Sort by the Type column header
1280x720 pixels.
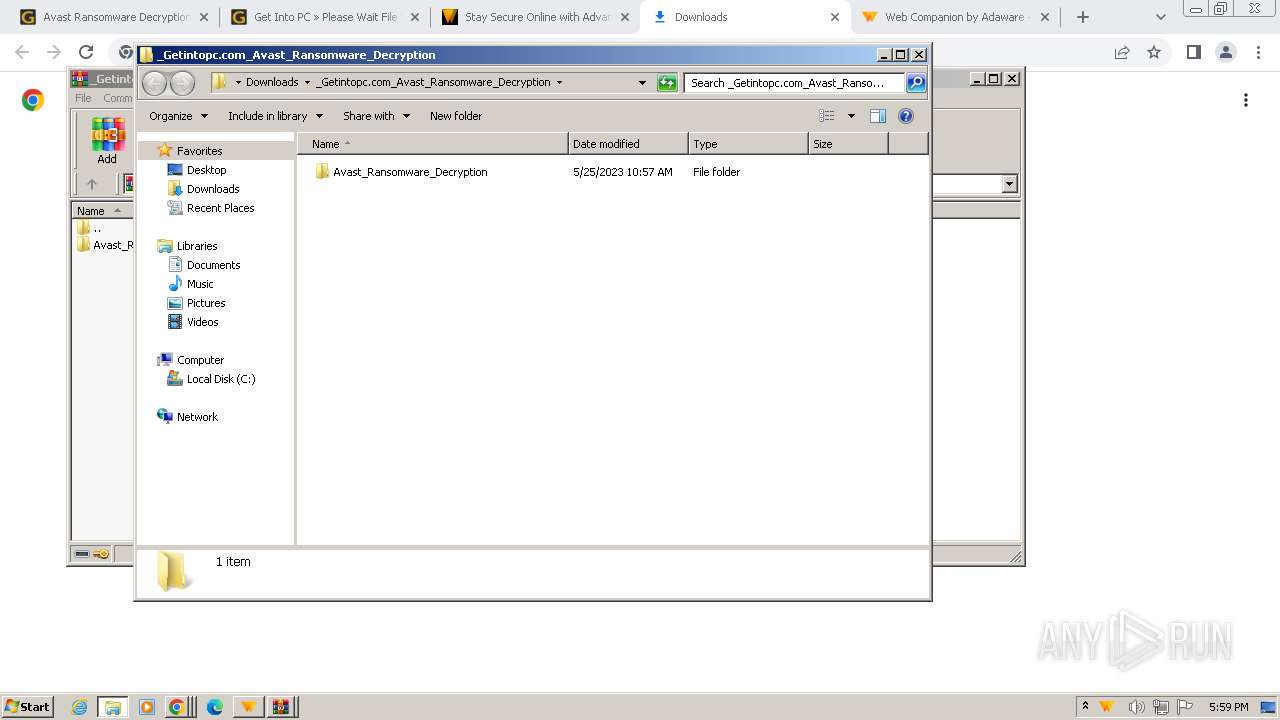(748, 144)
